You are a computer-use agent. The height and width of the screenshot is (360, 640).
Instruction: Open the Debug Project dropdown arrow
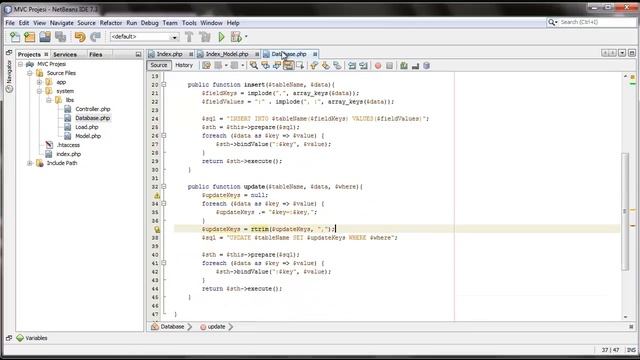click(246, 37)
